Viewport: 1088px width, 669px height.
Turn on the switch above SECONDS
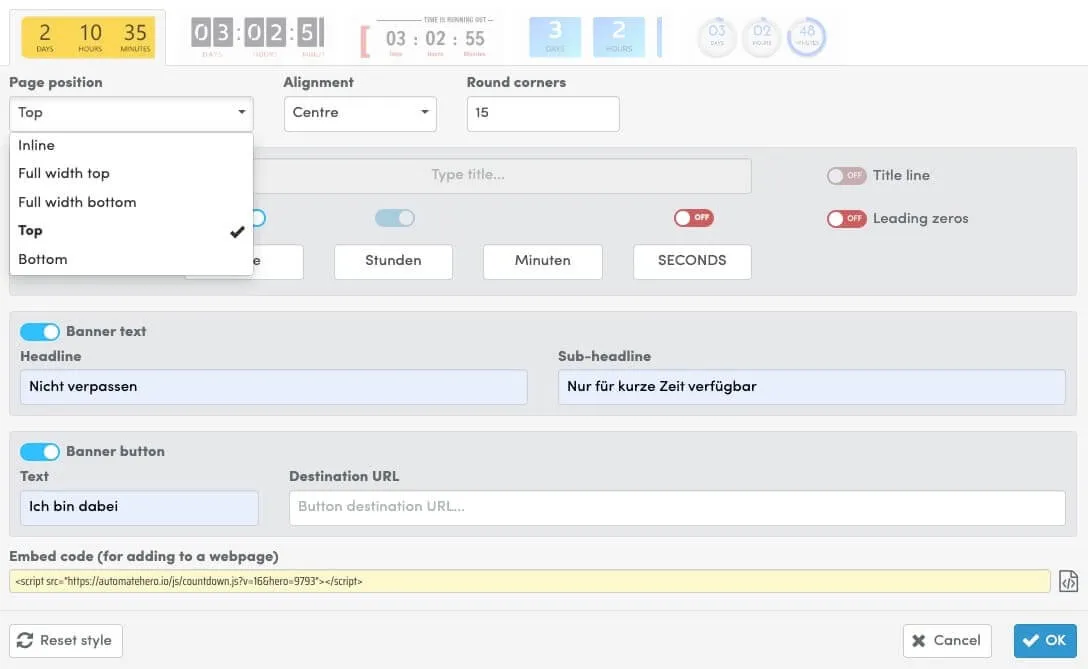694,218
